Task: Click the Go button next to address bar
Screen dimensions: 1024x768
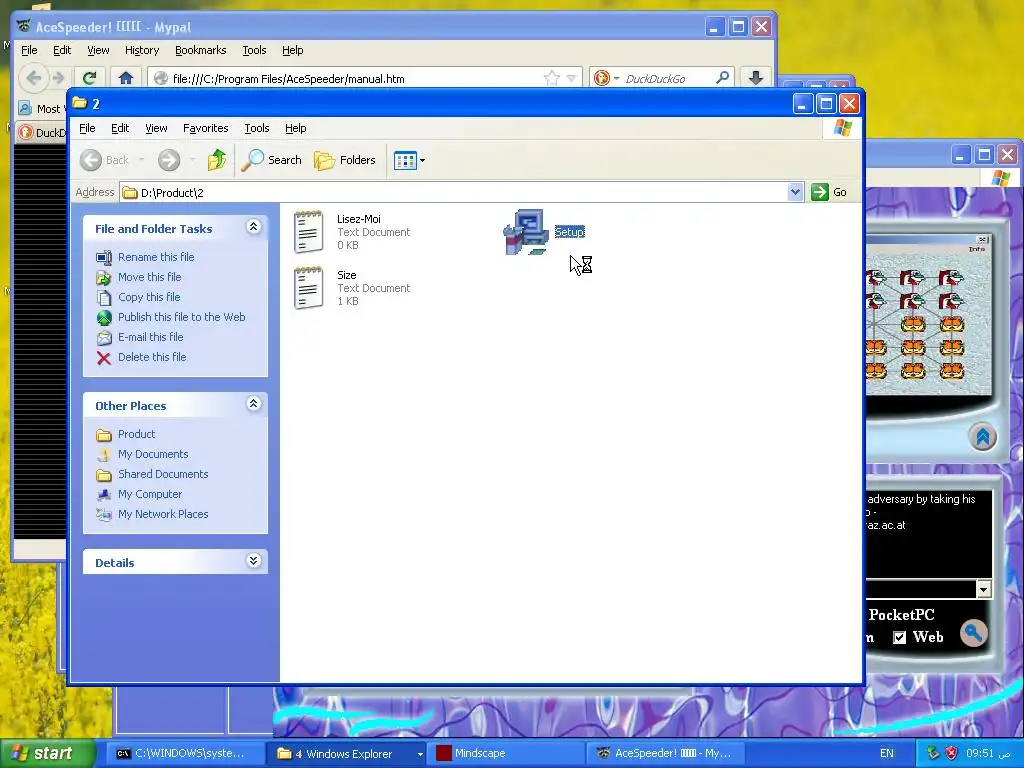Action: click(829, 192)
